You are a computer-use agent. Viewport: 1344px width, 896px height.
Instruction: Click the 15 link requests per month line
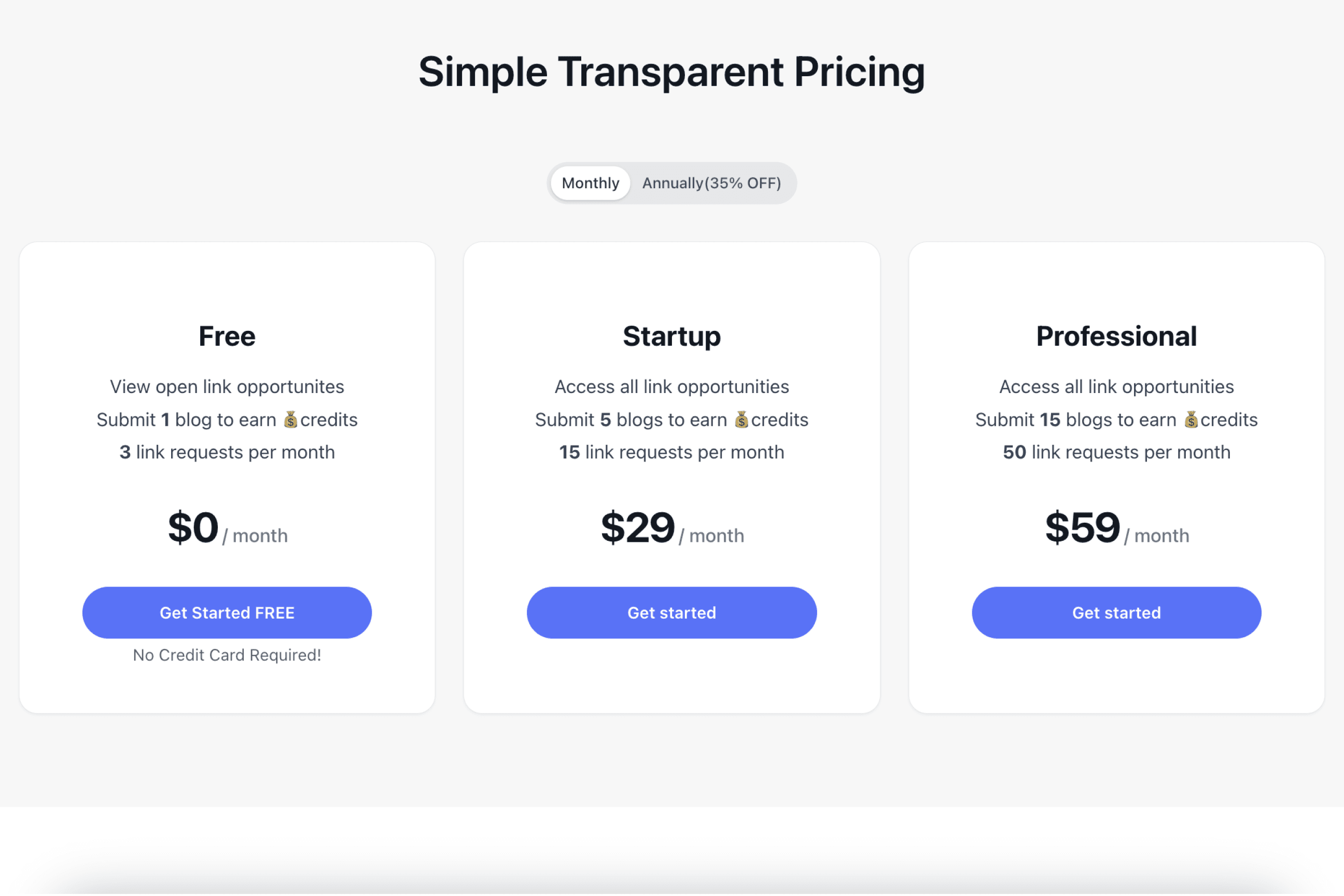pyautogui.click(x=671, y=453)
